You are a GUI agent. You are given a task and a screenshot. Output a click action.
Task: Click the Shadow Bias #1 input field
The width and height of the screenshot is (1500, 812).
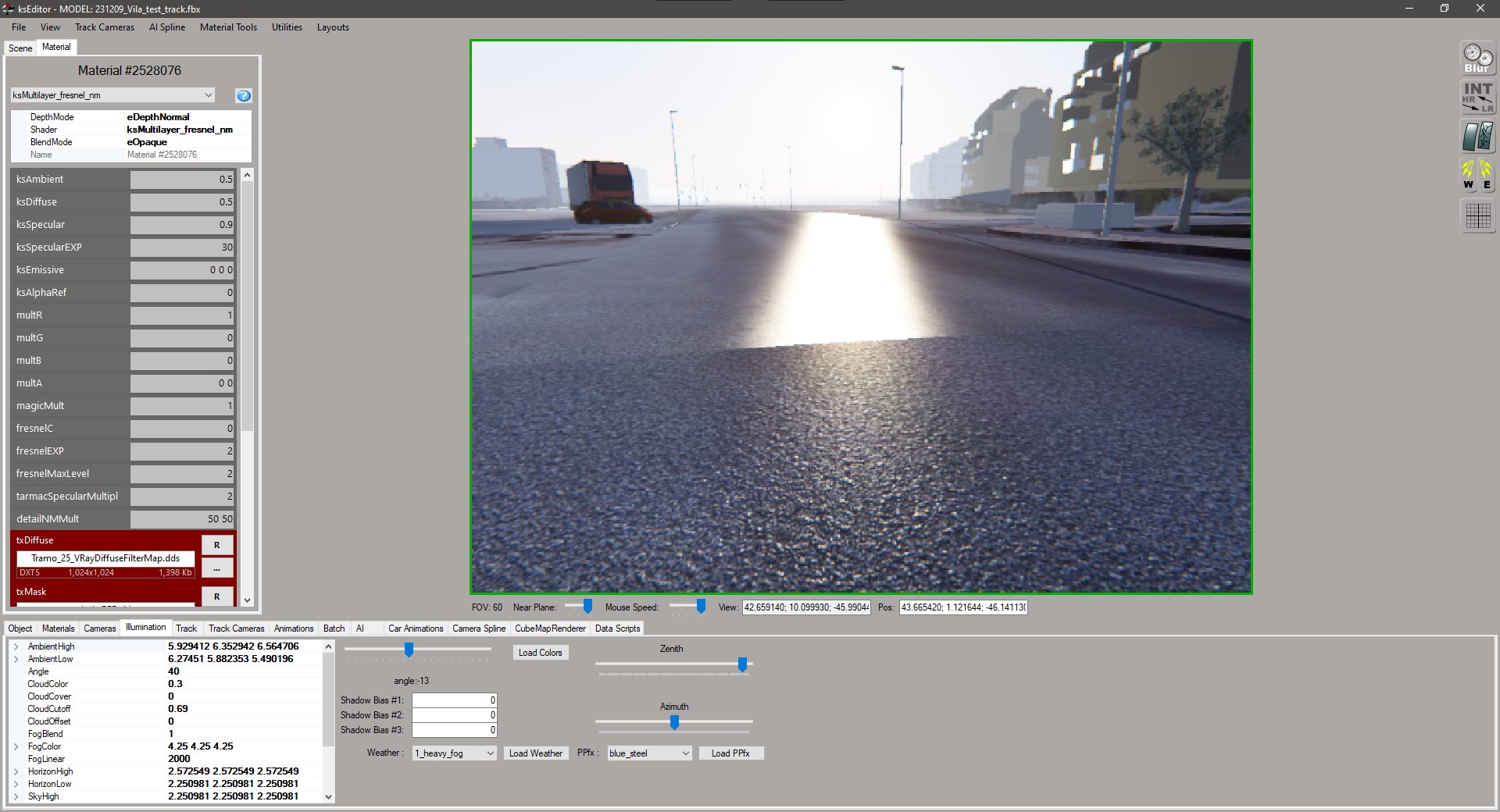tap(455, 700)
